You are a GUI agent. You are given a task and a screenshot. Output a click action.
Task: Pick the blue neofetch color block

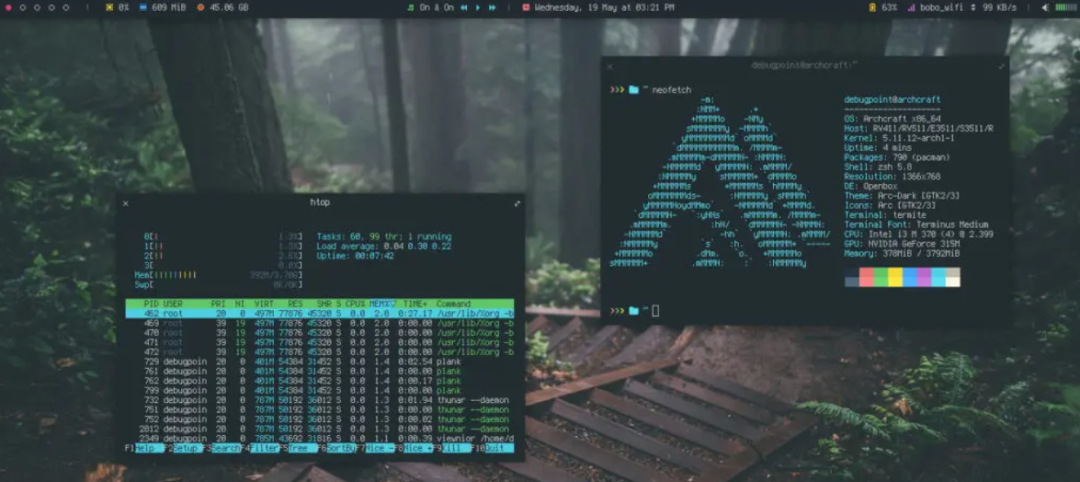tap(910, 277)
